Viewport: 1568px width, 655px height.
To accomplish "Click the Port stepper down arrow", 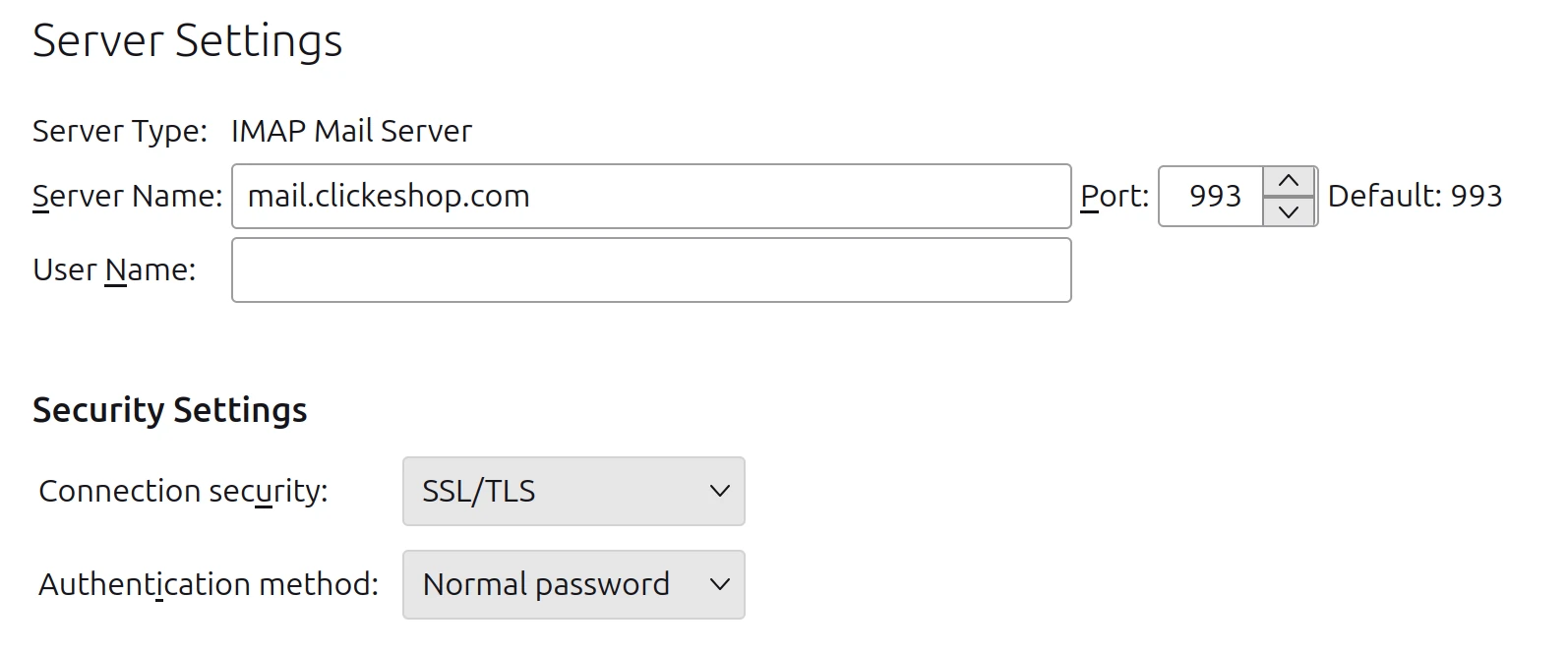I will pos(1290,212).
